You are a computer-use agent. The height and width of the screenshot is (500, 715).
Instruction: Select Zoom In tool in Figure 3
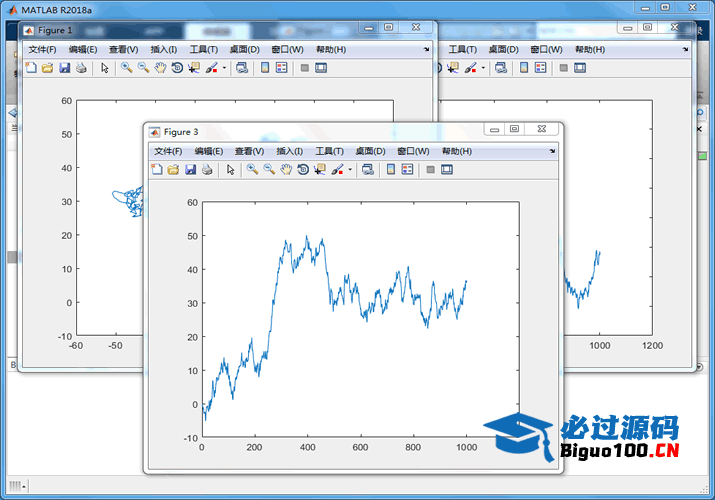[x=252, y=170]
